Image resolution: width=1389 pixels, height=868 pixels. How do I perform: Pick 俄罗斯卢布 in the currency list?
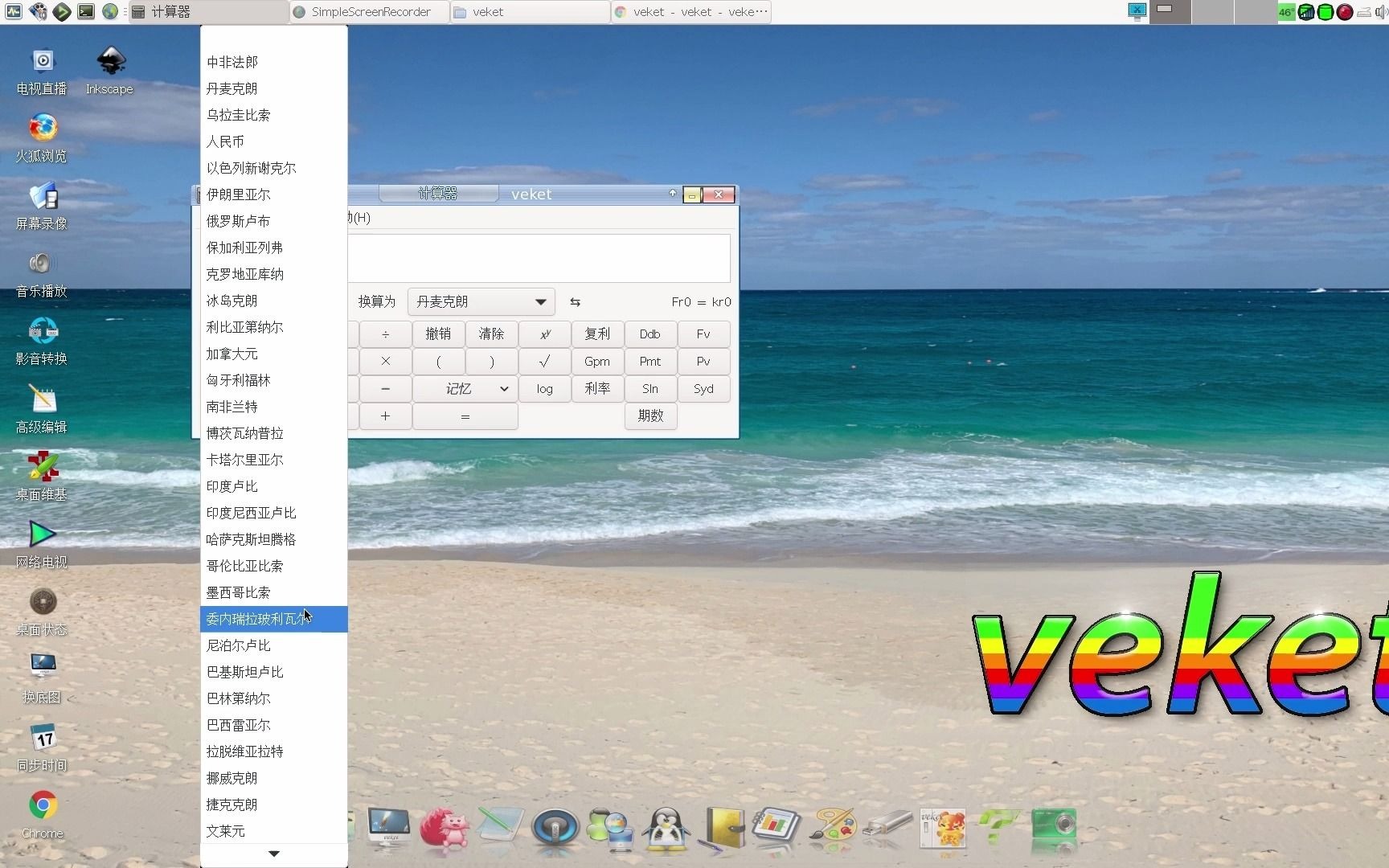[x=274, y=221]
